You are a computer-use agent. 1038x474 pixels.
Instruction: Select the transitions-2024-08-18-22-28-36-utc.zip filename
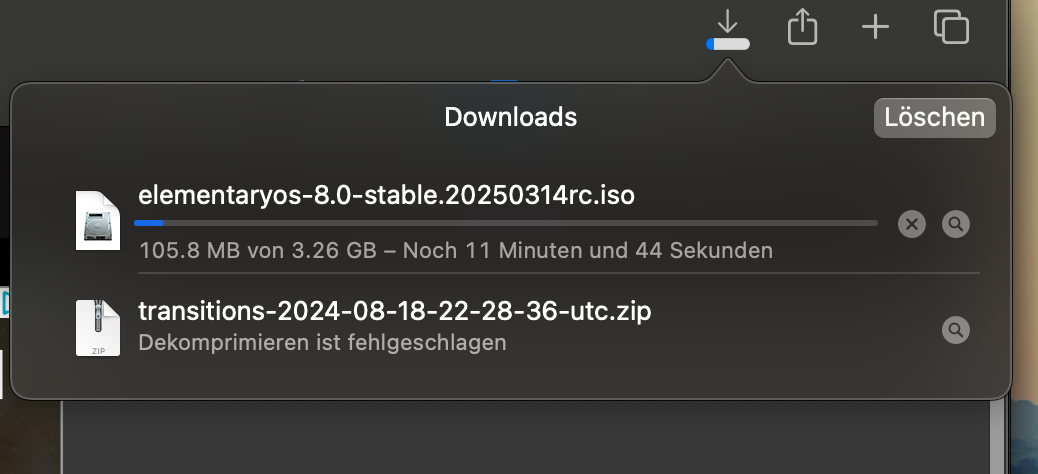(x=394, y=311)
